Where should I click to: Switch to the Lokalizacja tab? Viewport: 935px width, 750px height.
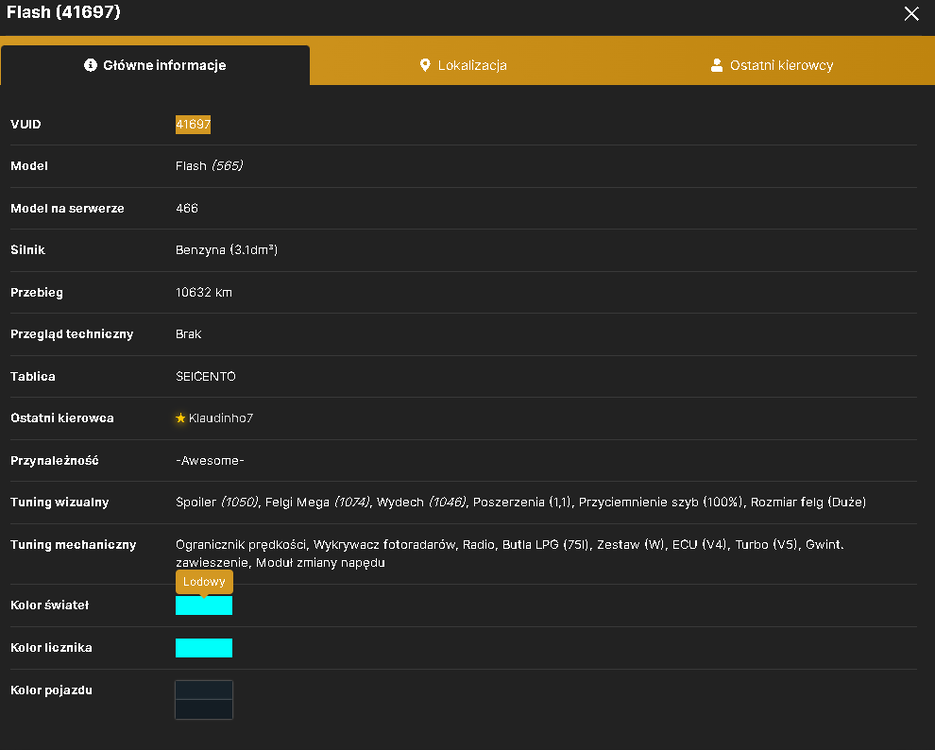[x=463, y=65]
